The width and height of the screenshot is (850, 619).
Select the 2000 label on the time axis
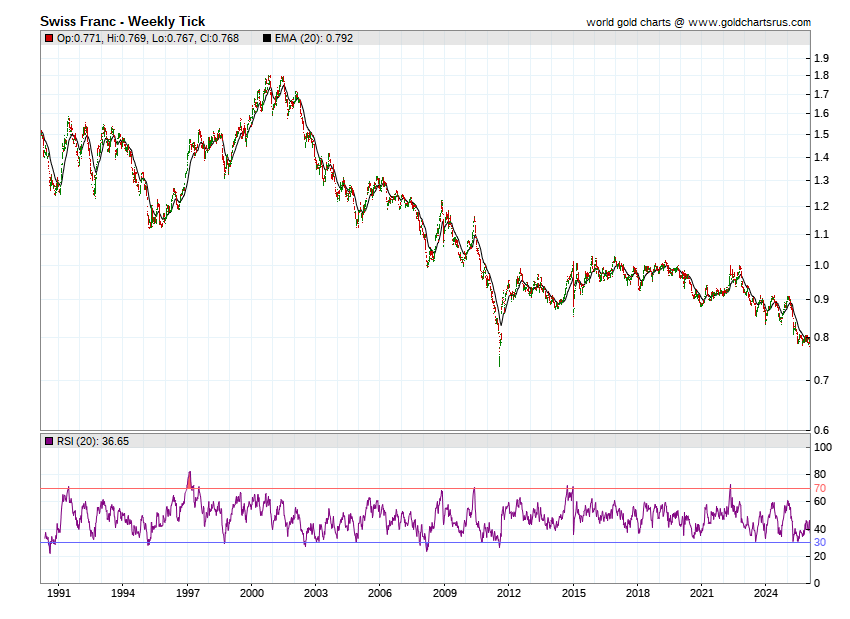[x=251, y=593]
